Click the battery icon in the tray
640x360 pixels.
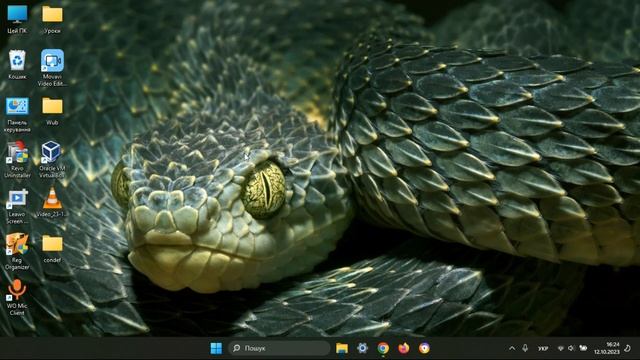(x=583, y=348)
